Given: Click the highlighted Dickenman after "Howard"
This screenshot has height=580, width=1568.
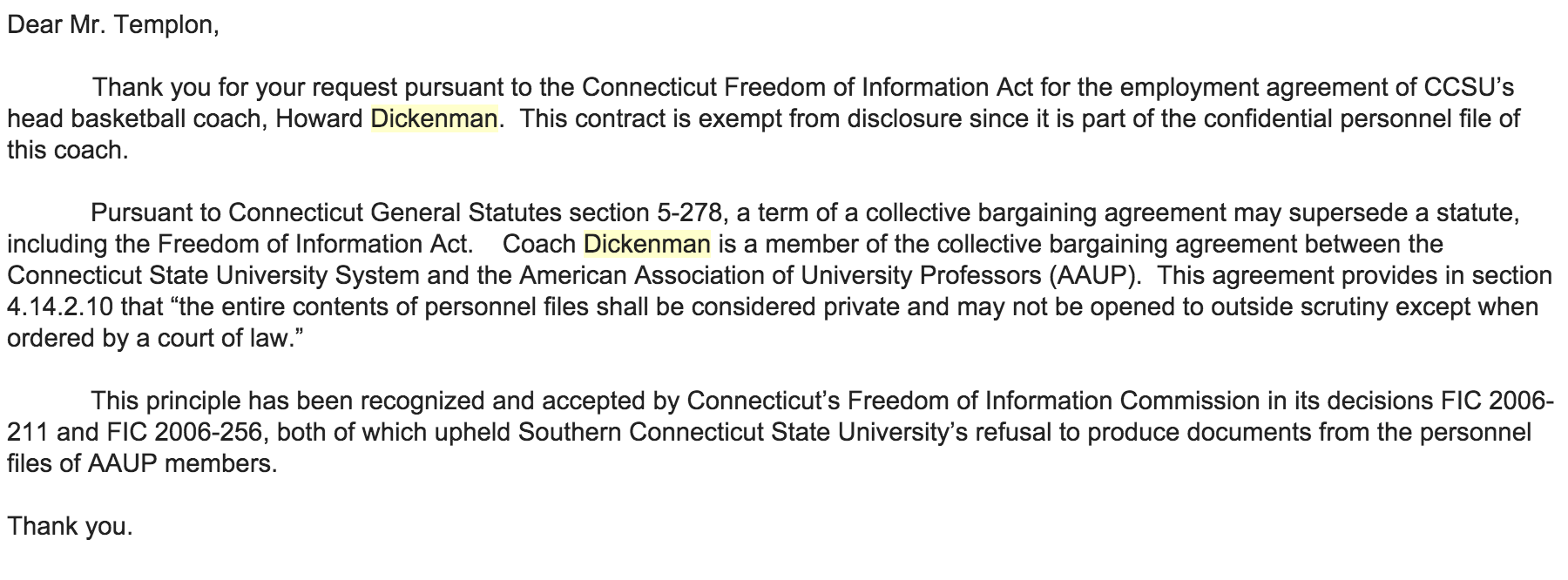Looking at the screenshot, I should click(434, 118).
